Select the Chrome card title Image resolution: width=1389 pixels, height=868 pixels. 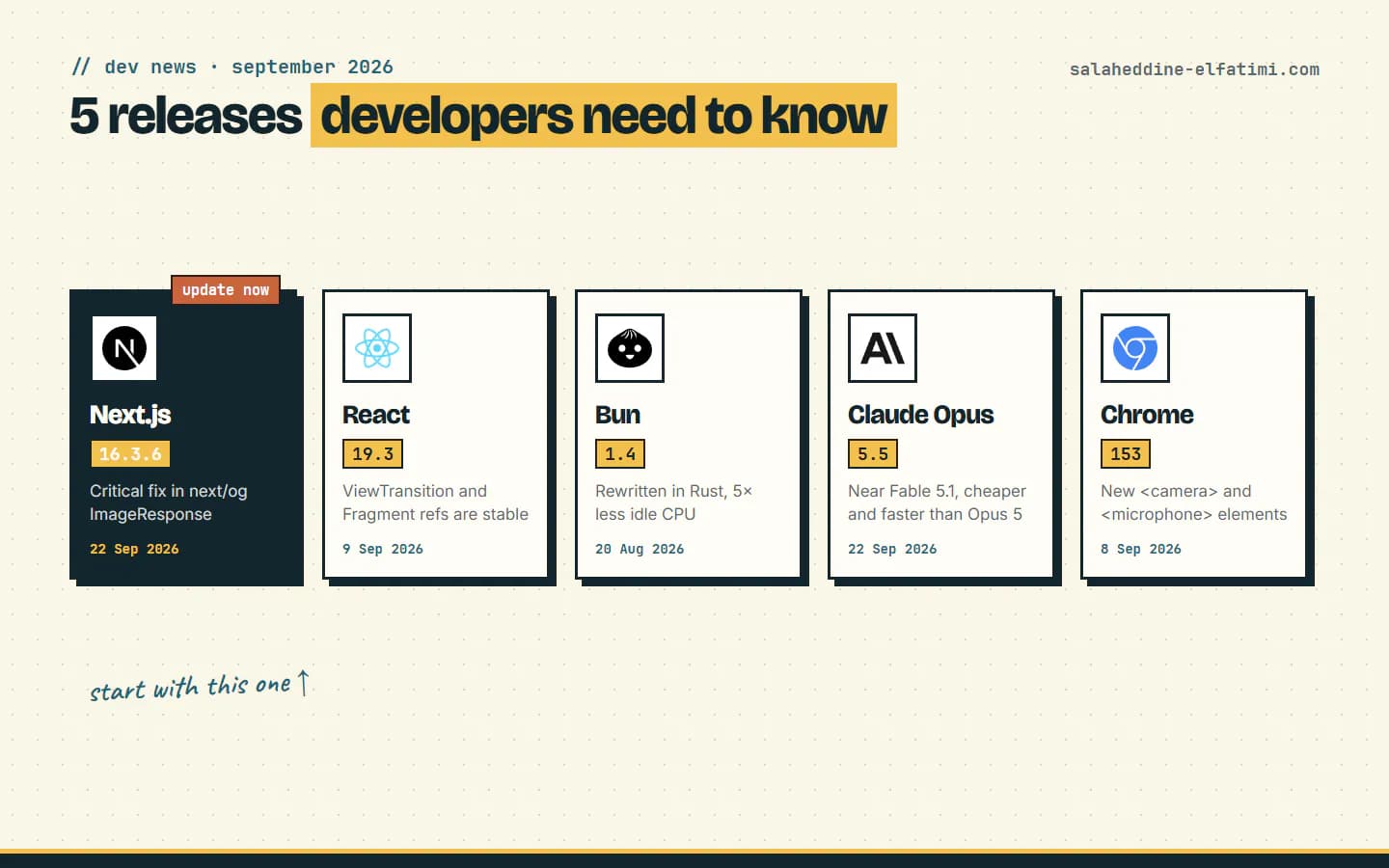pyautogui.click(x=1147, y=415)
